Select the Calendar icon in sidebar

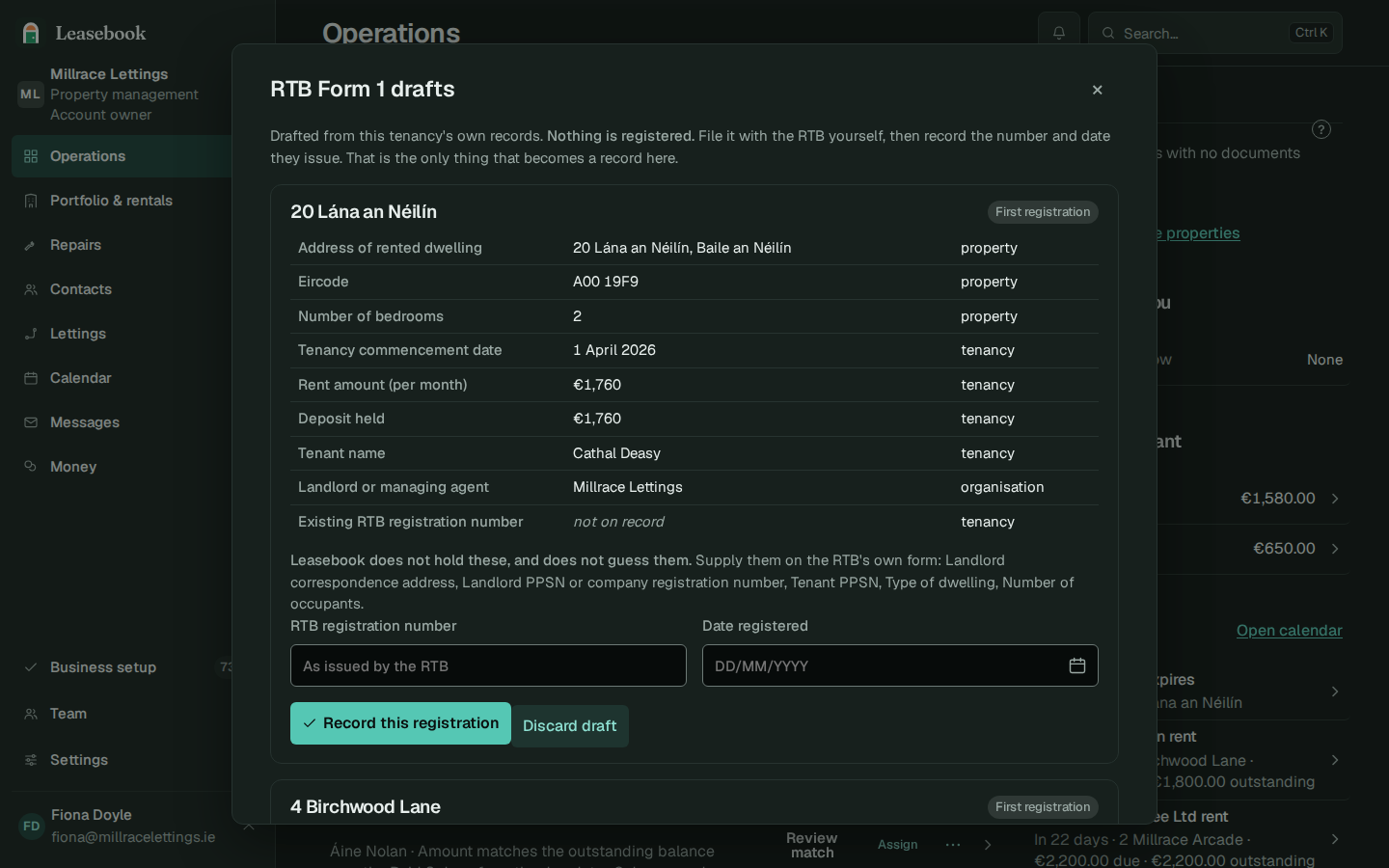(31, 378)
